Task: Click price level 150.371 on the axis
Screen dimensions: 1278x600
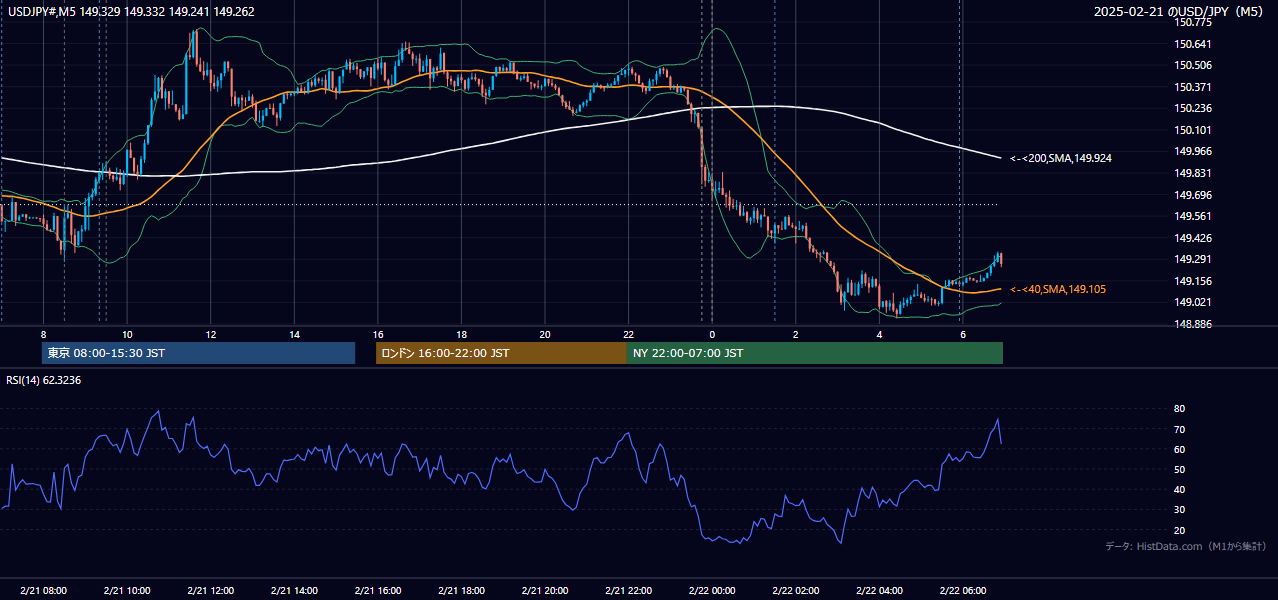Action: coord(1193,87)
